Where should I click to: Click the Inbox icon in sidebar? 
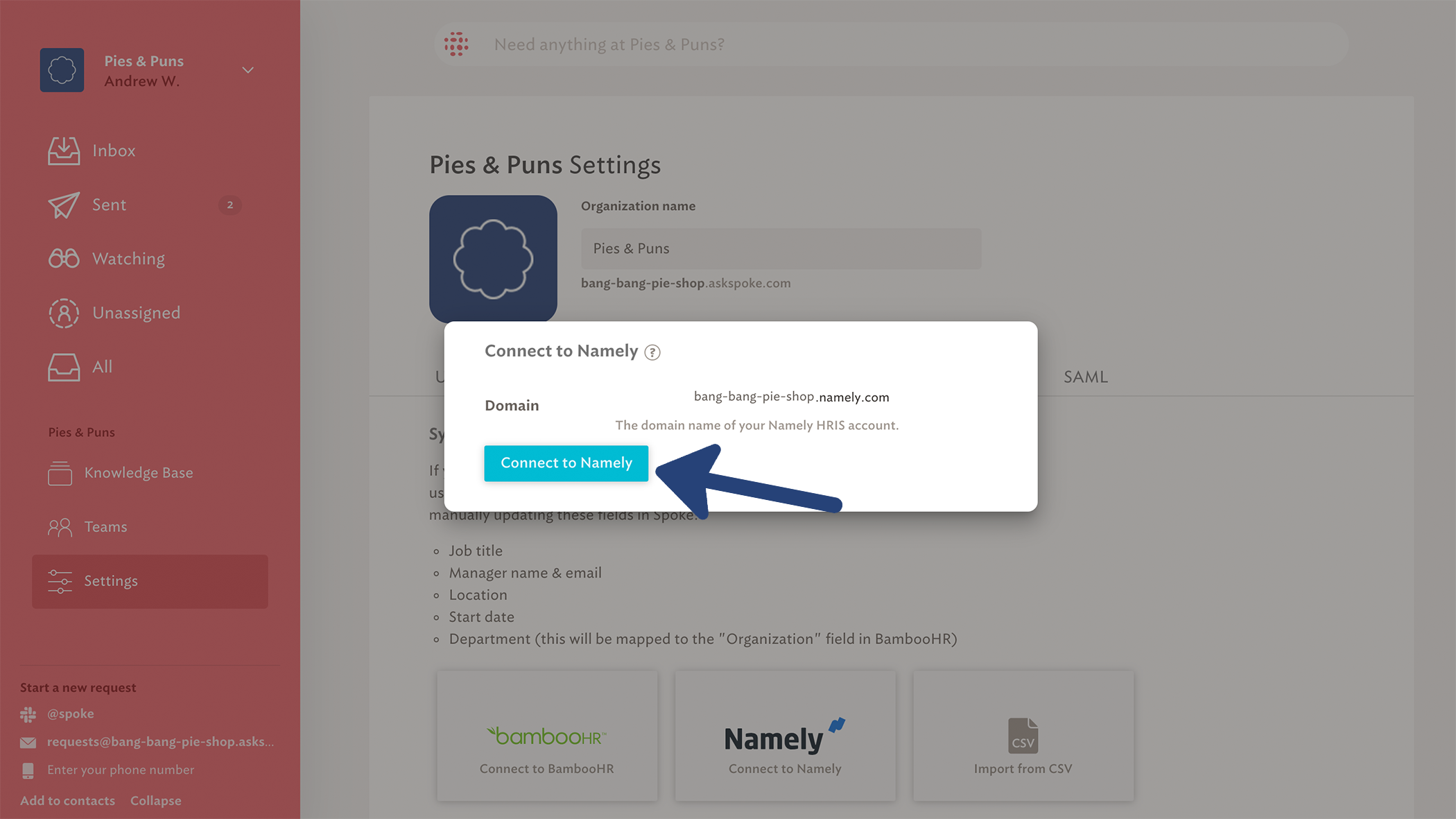[63, 150]
